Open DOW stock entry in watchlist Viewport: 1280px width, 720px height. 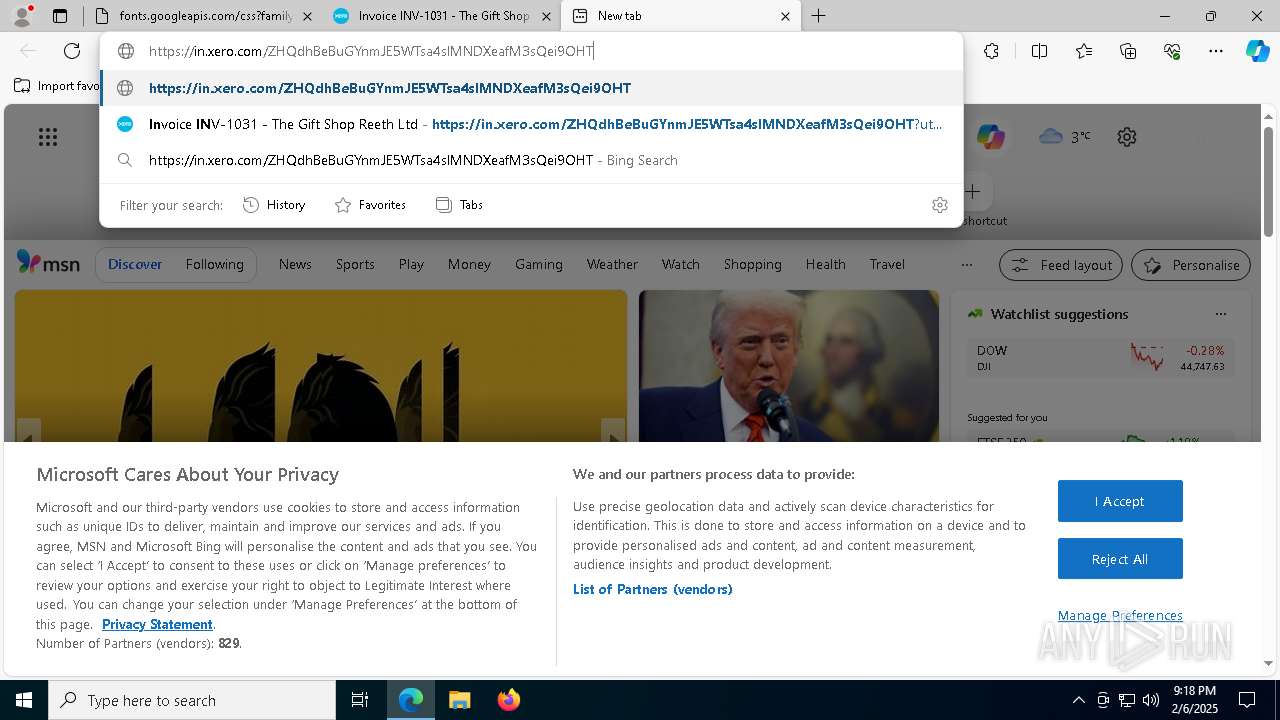point(1100,358)
